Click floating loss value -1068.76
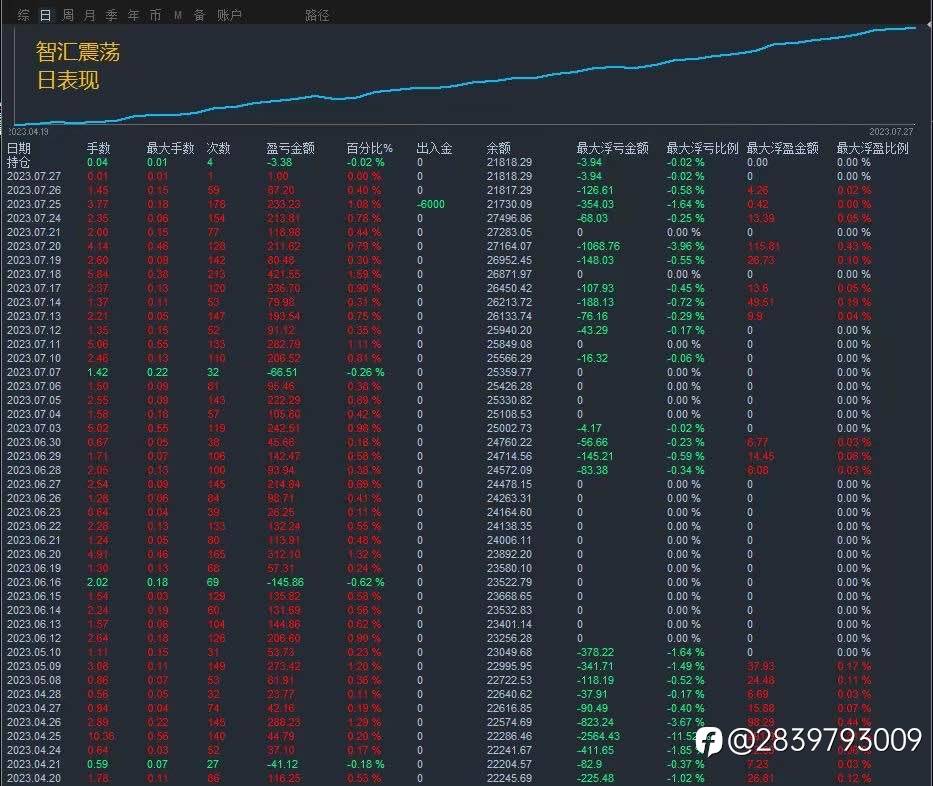 (x=599, y=246)
